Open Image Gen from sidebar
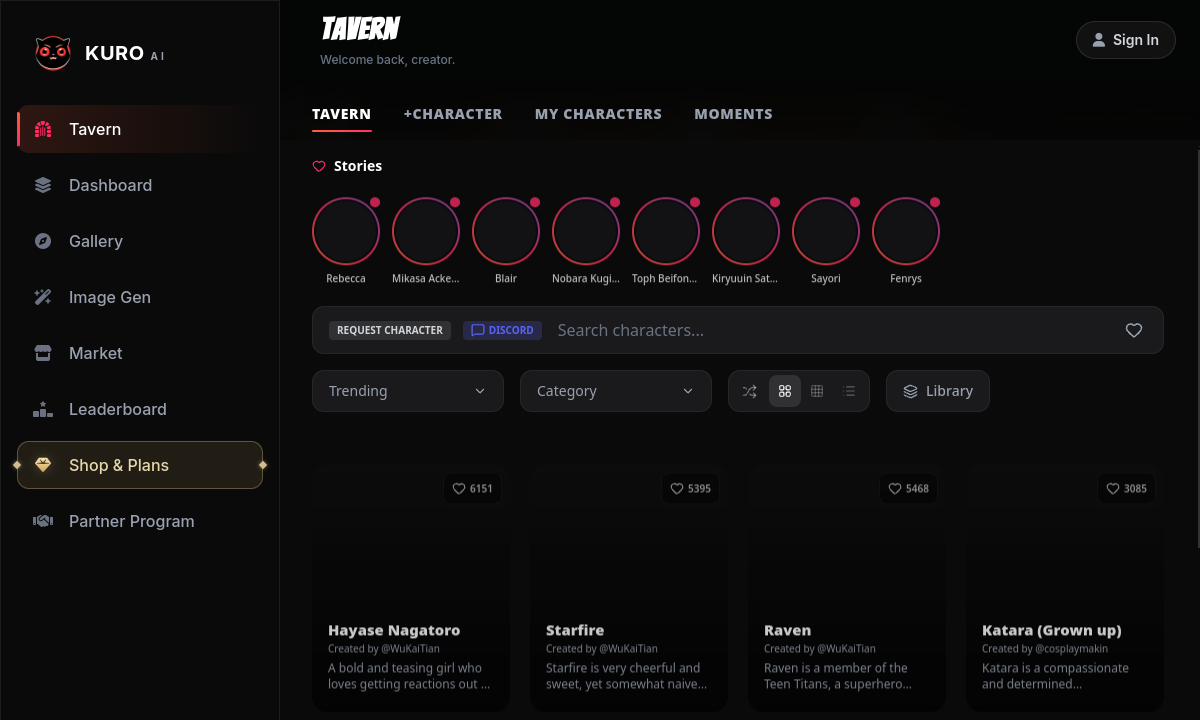1200x720 pixels. click(140, 297)
